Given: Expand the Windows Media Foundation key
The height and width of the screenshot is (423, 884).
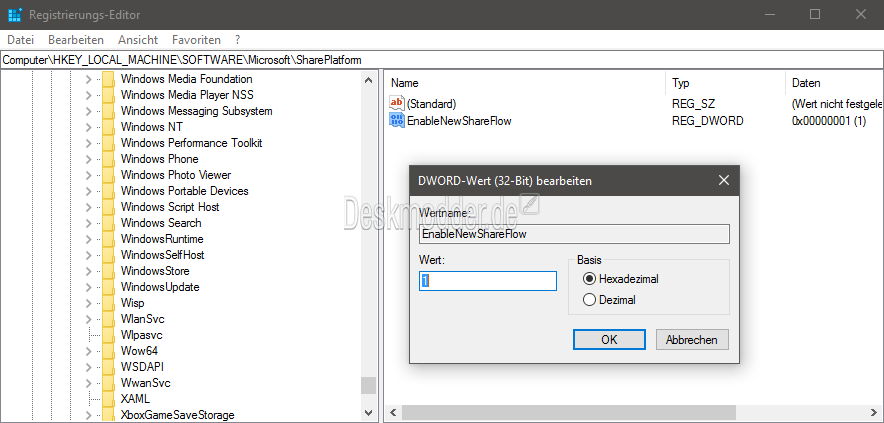Looking at the screenshot, I should [89, 80].
